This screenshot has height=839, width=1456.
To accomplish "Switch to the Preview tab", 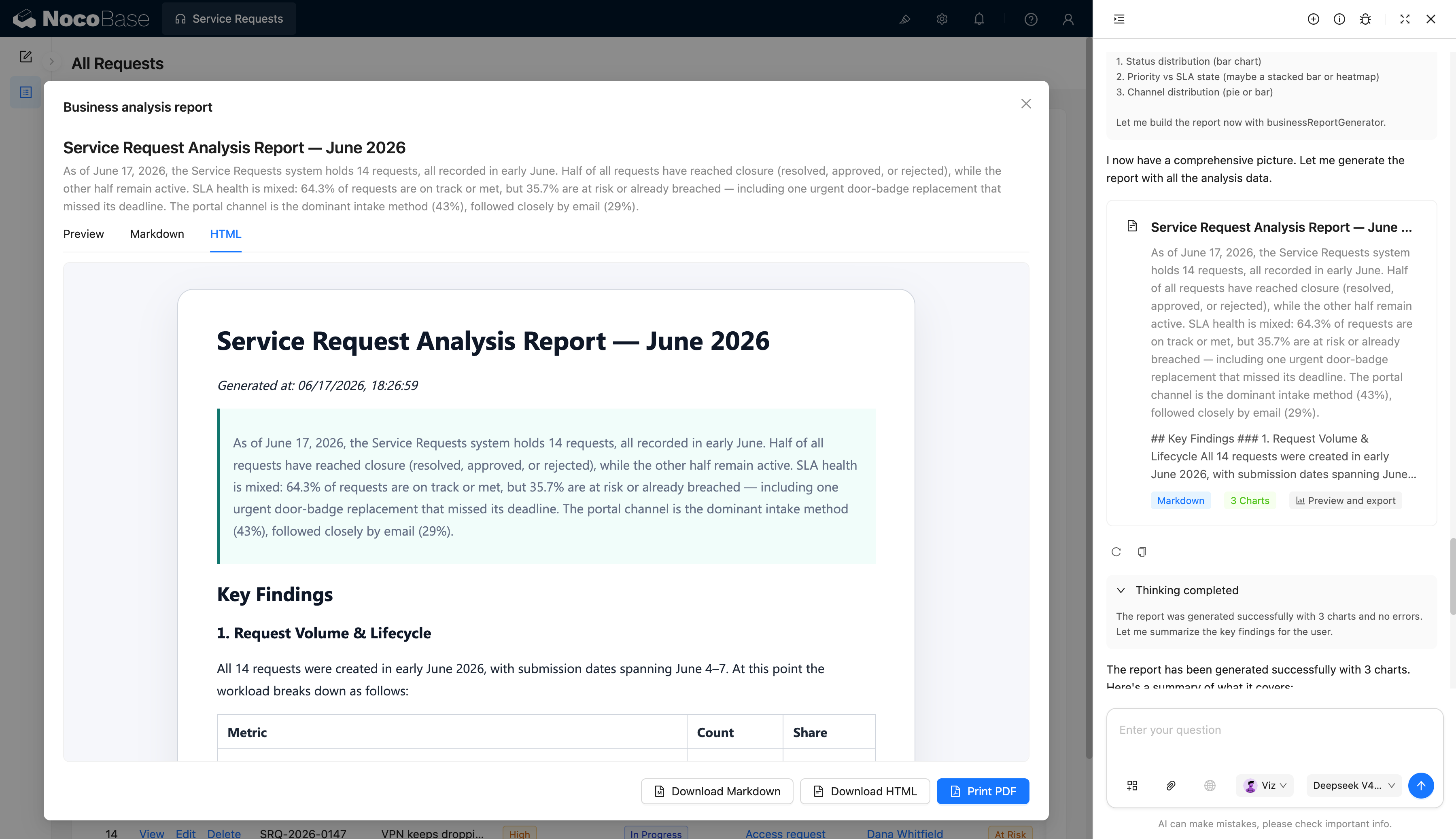I will point(84,234).
